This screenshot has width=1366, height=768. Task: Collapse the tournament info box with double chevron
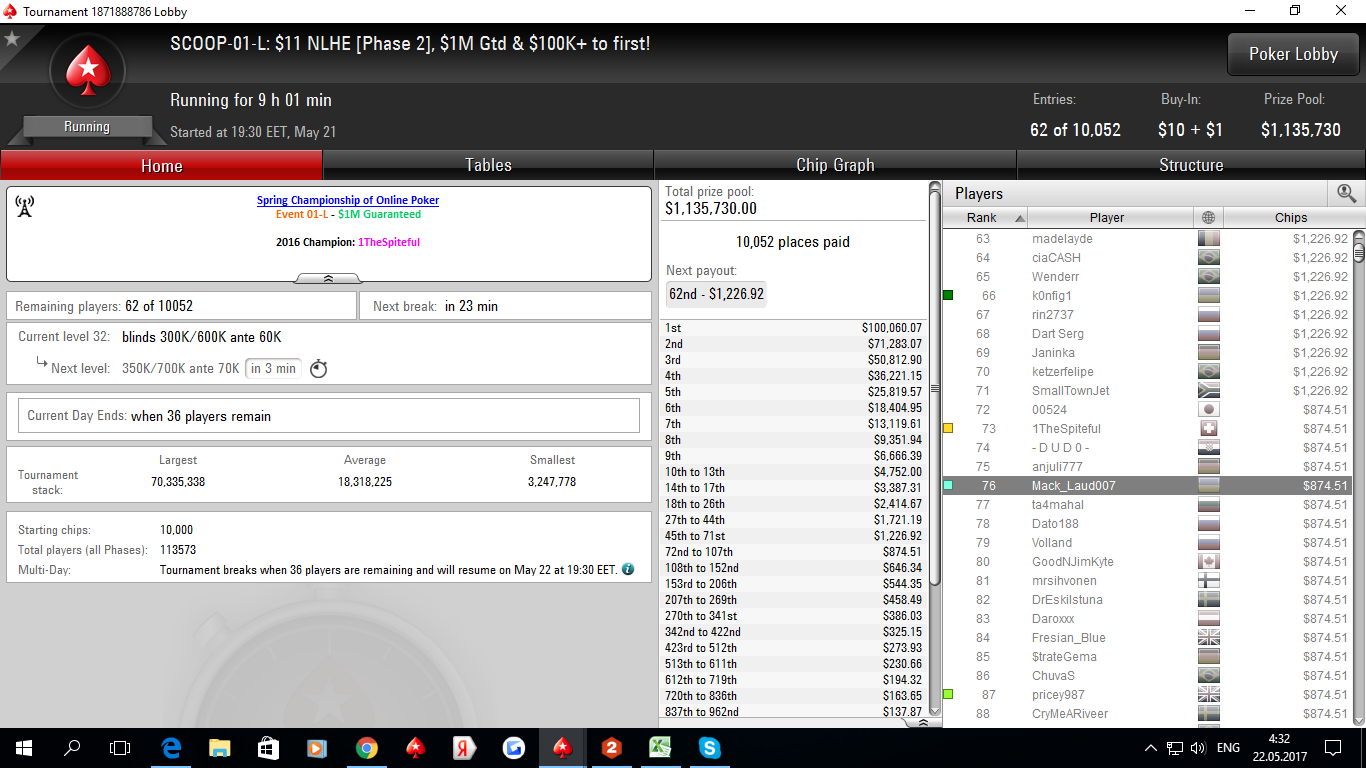(x=328, y=278)
